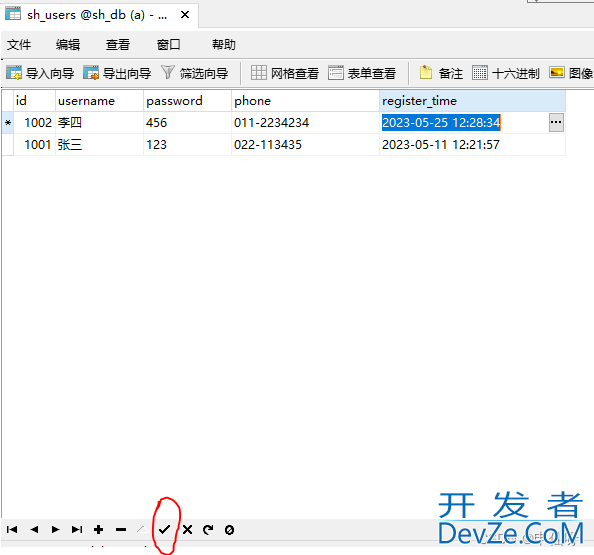This screenshot has width=594, height=555.
Task: Open the 文件 menu
Action: (x=19, y=45)
